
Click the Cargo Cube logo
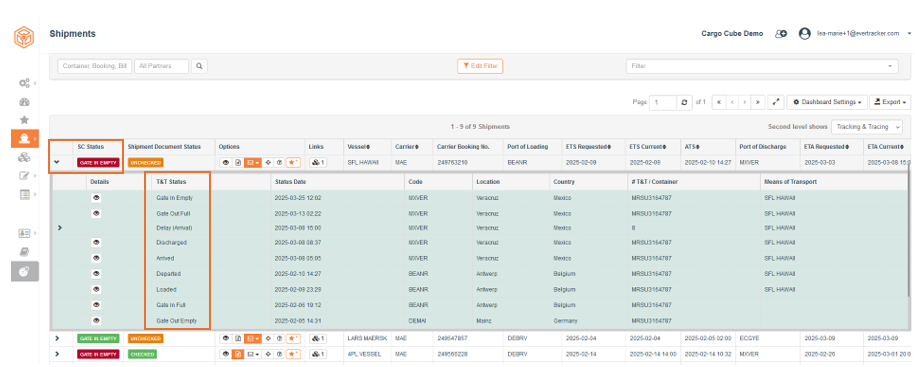point(24,38)
